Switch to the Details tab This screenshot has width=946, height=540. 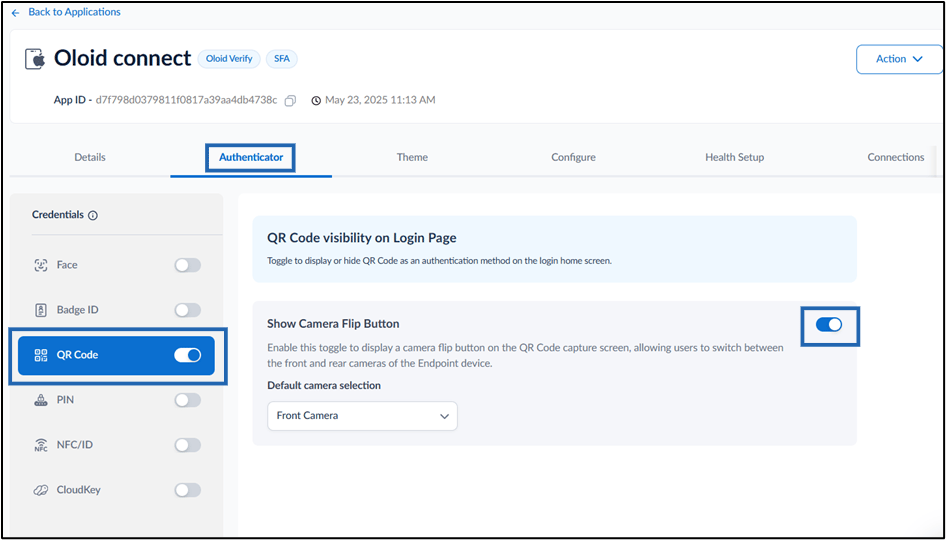(90, 157)
